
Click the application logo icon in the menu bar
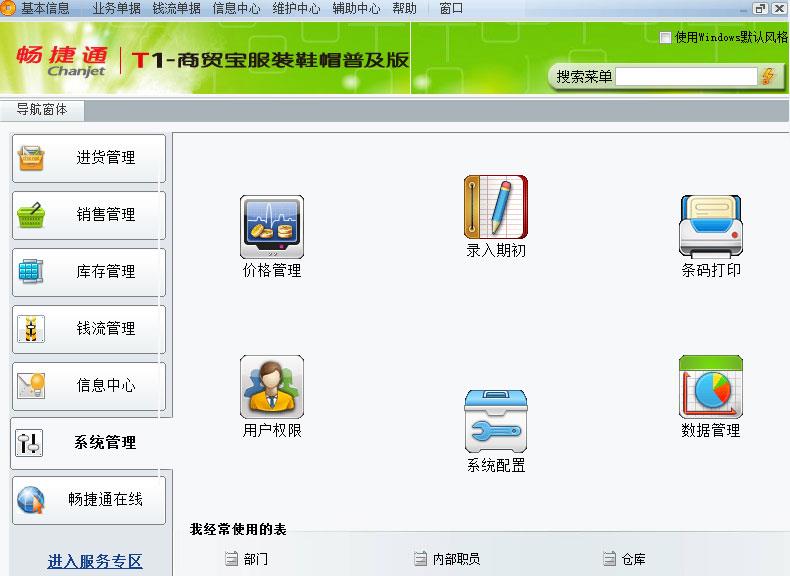tap(8, 8)
